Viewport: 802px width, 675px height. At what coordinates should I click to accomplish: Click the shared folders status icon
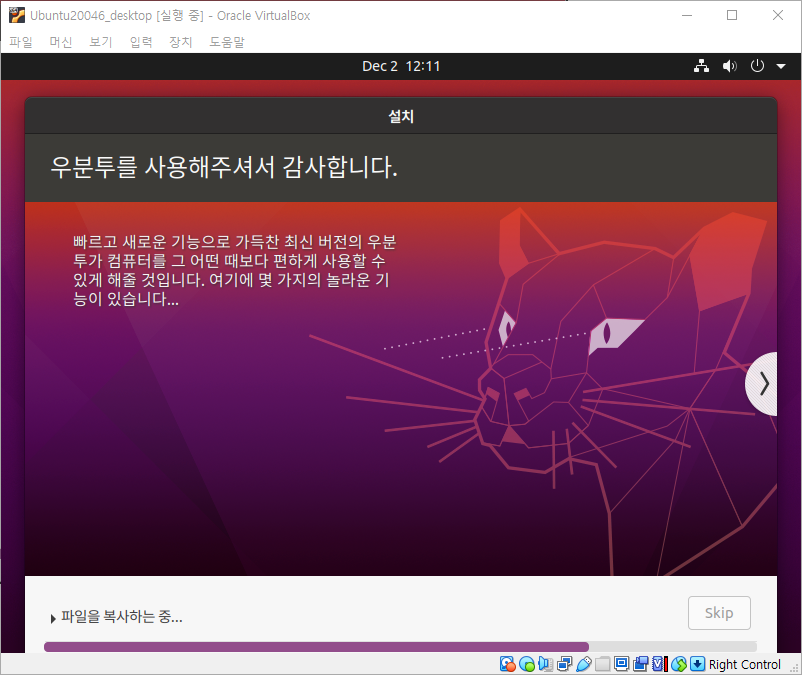tap(603, 664)
